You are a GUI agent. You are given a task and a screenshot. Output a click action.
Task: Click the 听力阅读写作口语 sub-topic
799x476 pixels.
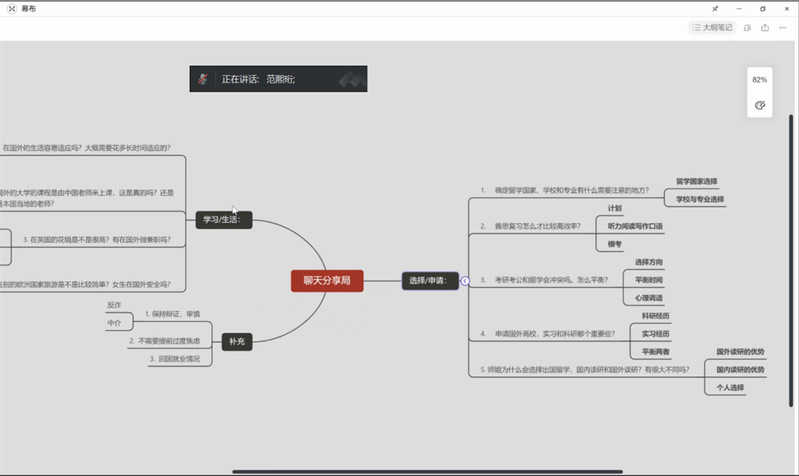(x=635, y=226)
